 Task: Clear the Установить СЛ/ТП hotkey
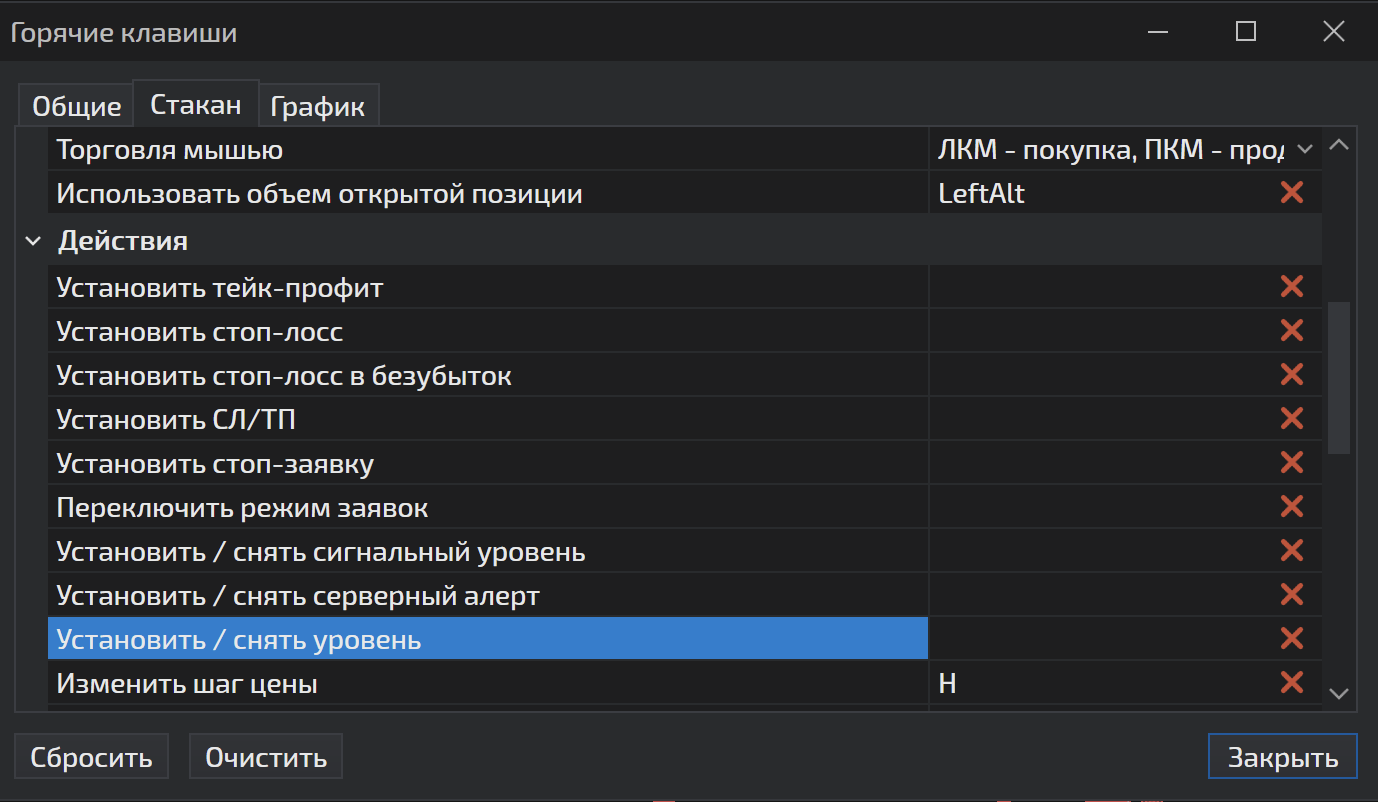[x=1291, y=419]
